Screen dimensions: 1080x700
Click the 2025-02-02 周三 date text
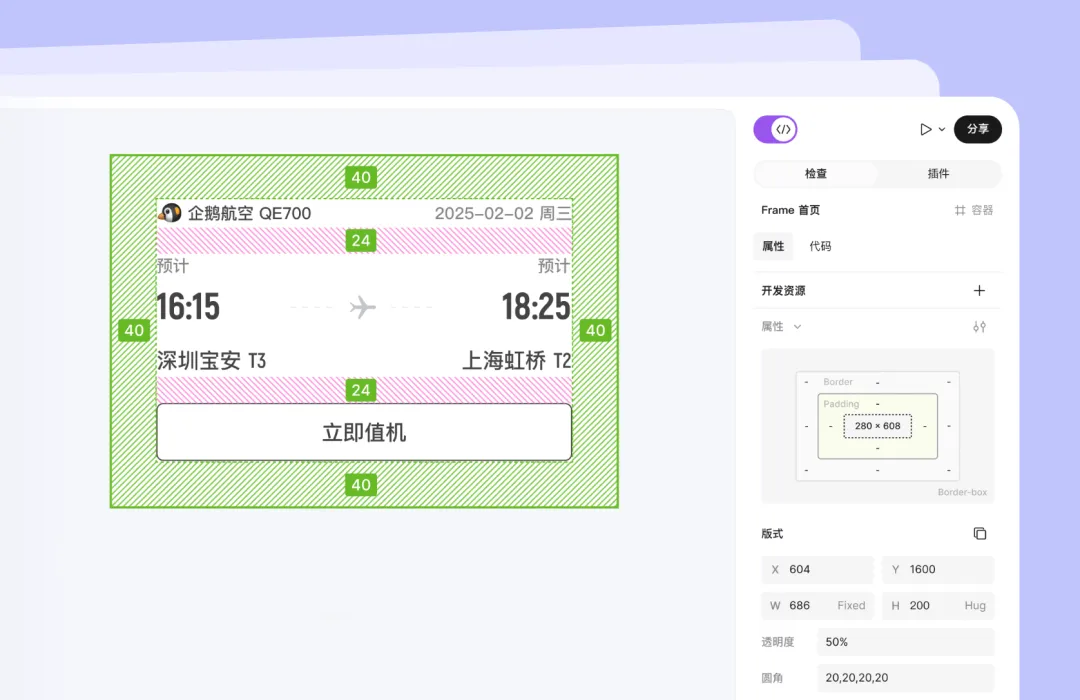click(x=503, y=214)
